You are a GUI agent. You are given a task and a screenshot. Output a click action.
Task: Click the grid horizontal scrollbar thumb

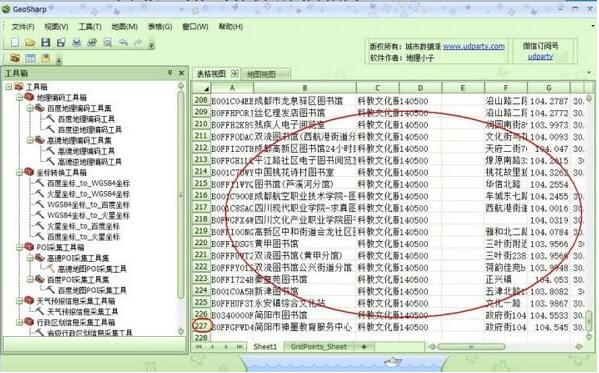point(471,347)
